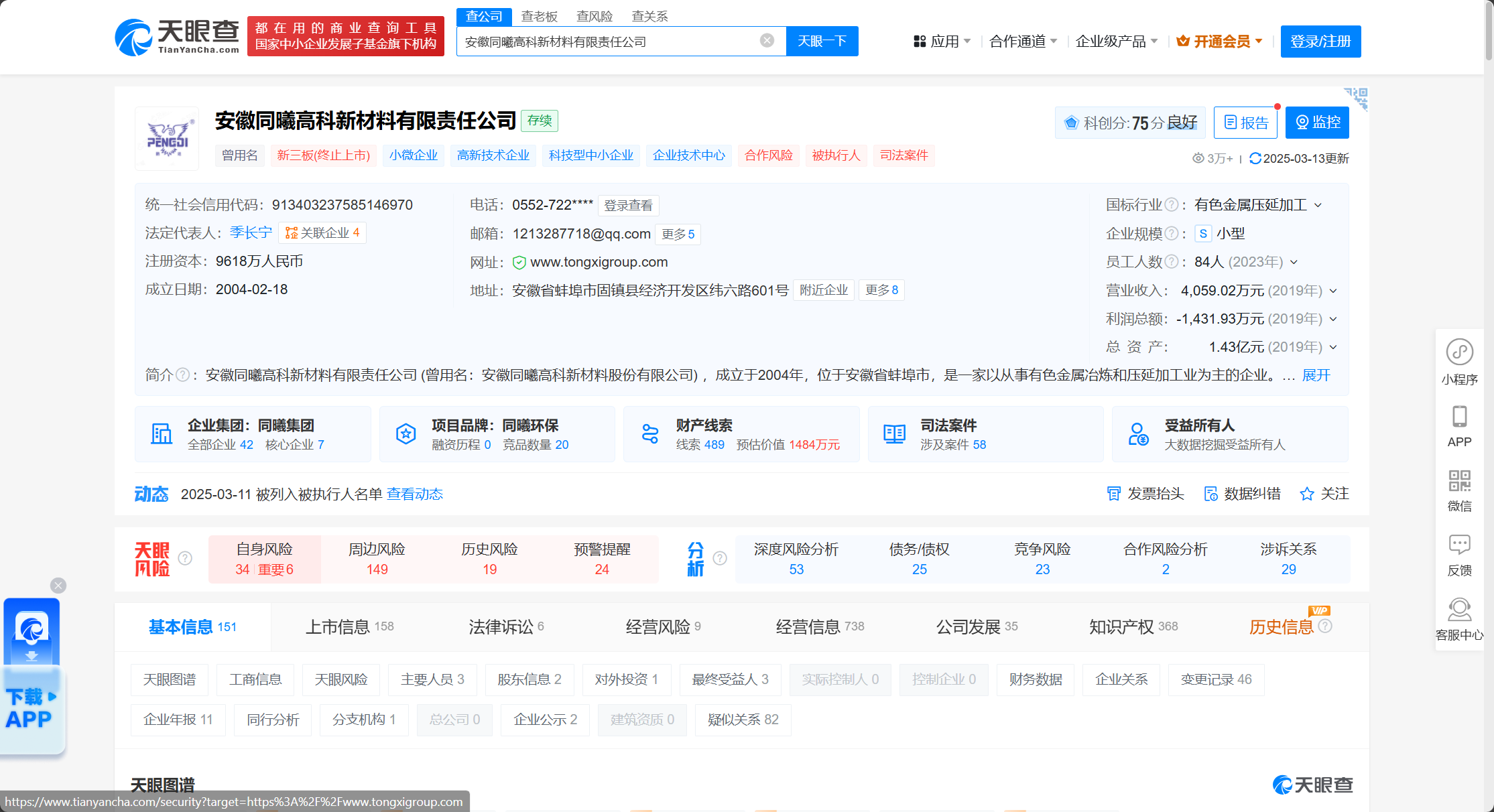Screen dimensions: 1494x812
Task: Expand the company intro with 展开
Action: (x=1316, y=375)
